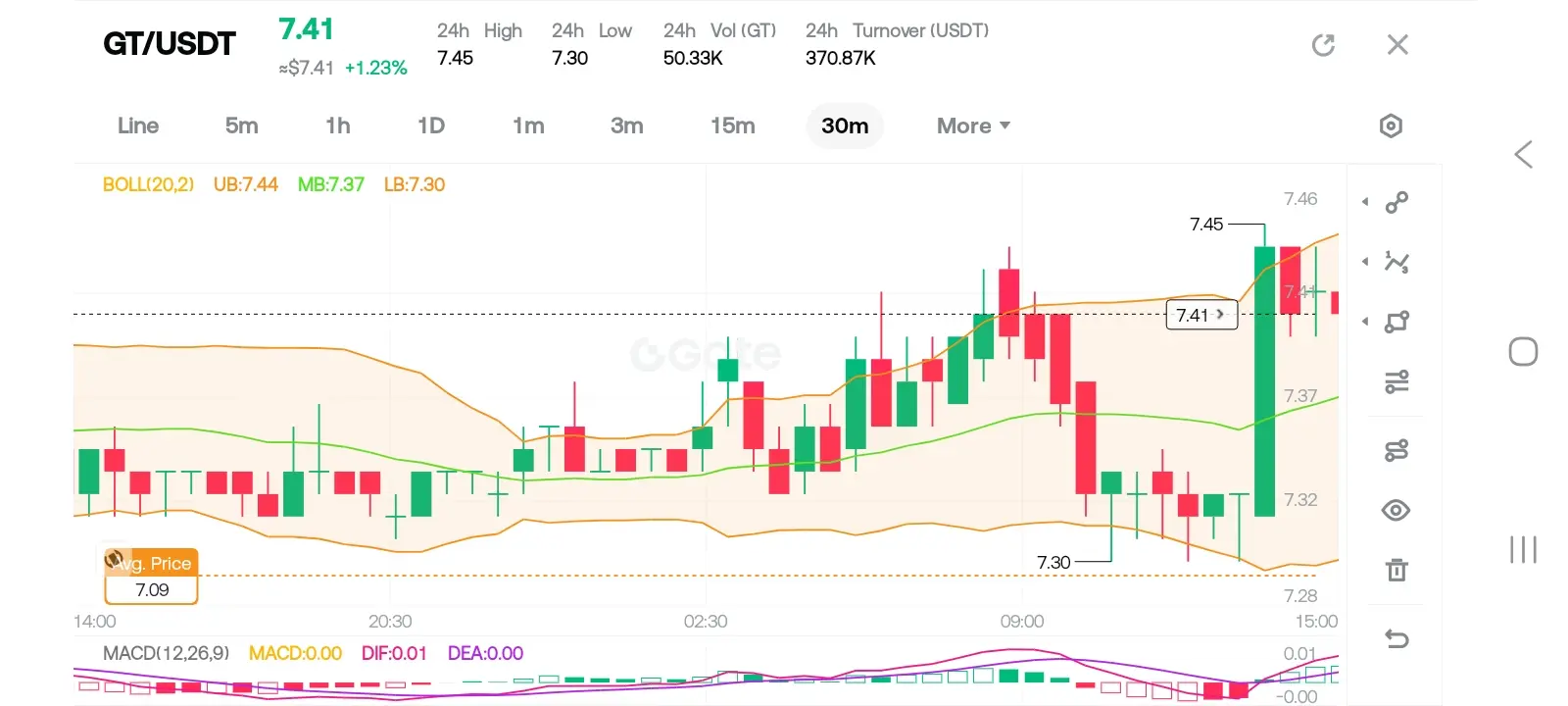Open chart settings hexagon icon

[x=1391, y=126]
